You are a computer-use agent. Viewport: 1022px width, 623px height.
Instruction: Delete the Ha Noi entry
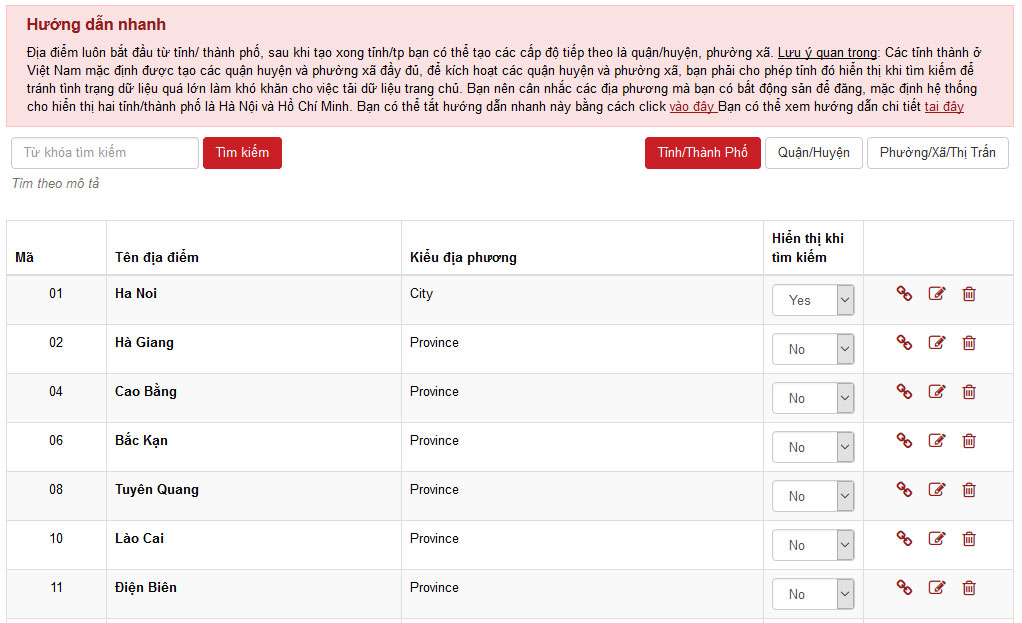(x=969, y=294)
